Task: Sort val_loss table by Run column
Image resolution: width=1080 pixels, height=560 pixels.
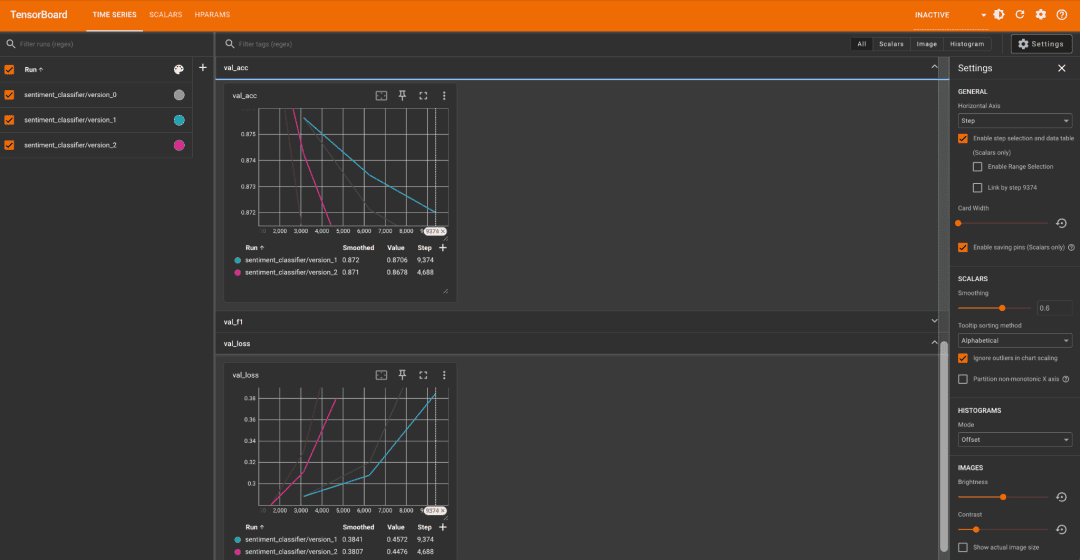Action: [x=254, y=527]
